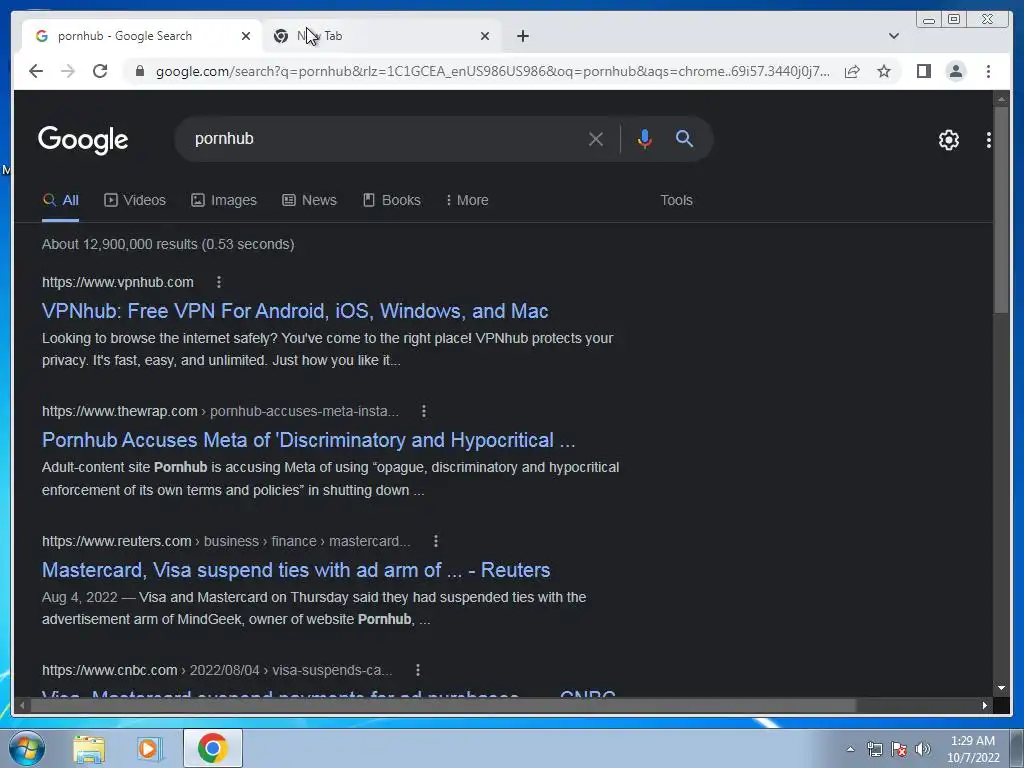The width and height of the screenshot is (1024, 768).
Task: Show hidden system tray icons
Action: point(850,749)
